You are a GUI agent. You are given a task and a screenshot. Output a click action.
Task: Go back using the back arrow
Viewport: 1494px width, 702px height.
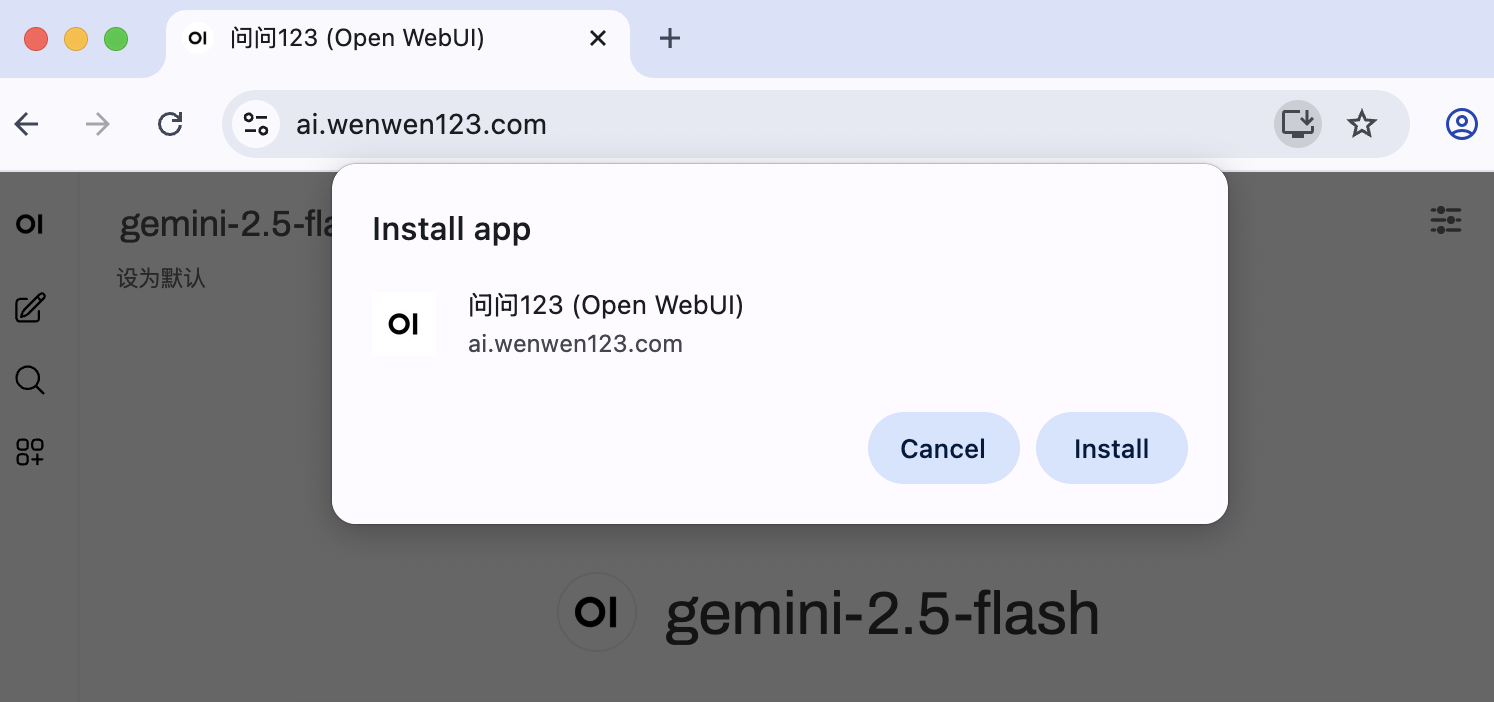coord(26,124)
